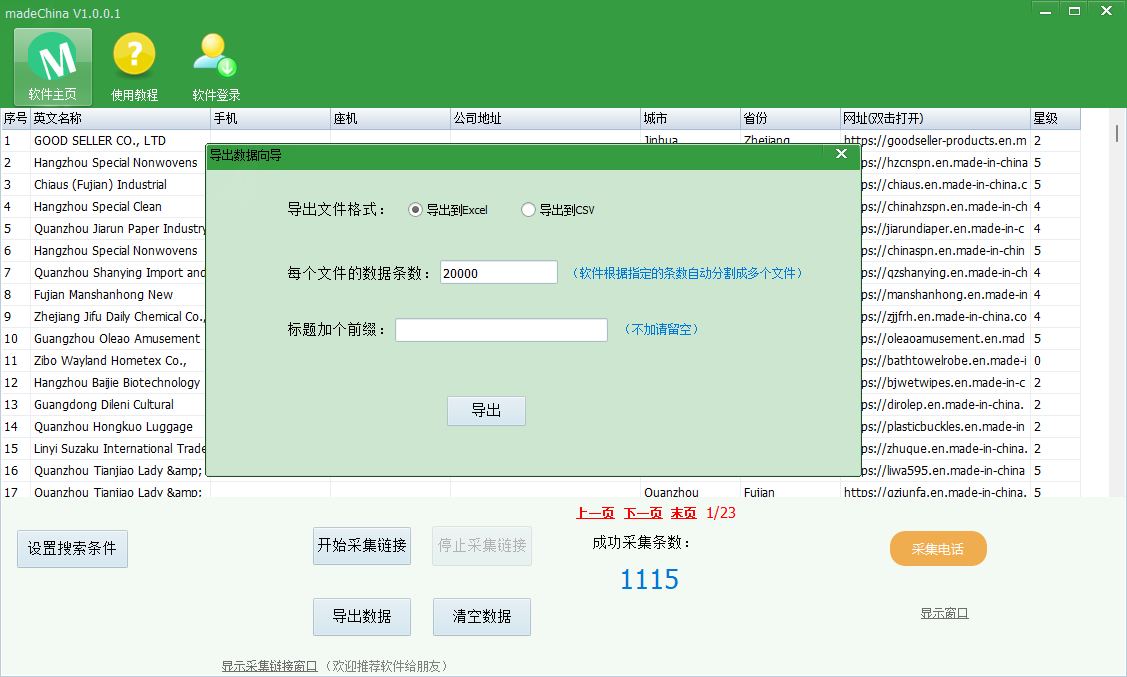Select row Zibo Wayland Hometex Co.
Image resolution: width=1127 pixels, height=677 pixels.
[104, 361]
